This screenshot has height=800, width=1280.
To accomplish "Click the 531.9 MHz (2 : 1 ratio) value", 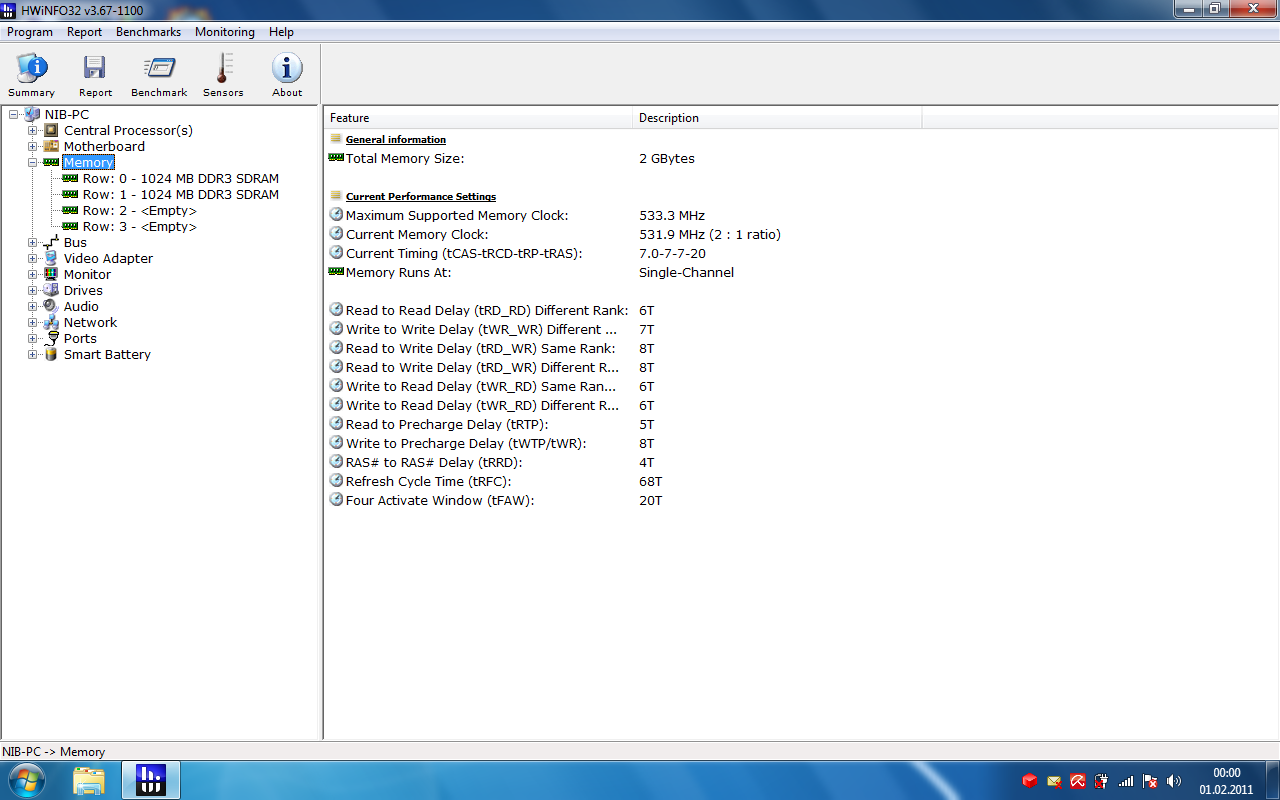I will (x=710, y=235).
